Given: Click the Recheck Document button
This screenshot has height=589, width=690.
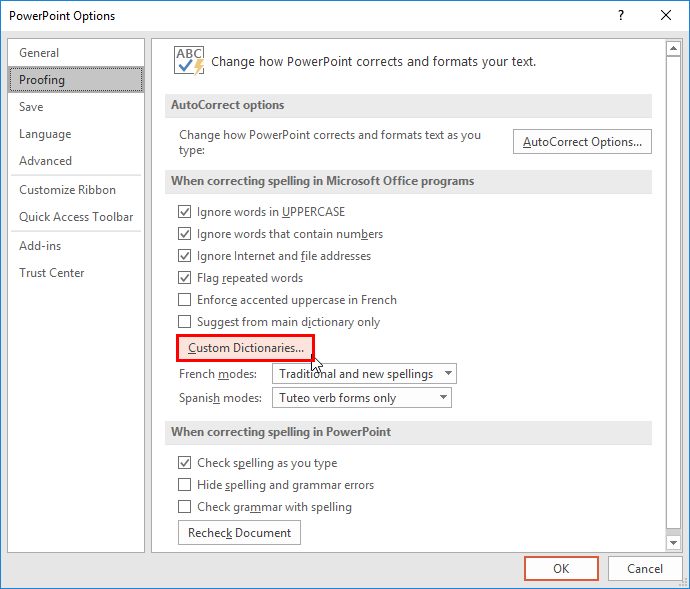Looking at the screenshot, I should point(239,533).
